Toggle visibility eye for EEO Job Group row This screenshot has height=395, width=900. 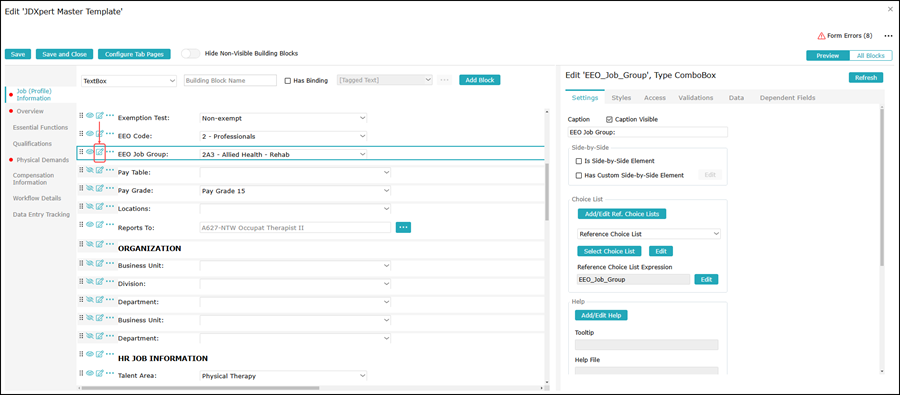coord(90,152)
